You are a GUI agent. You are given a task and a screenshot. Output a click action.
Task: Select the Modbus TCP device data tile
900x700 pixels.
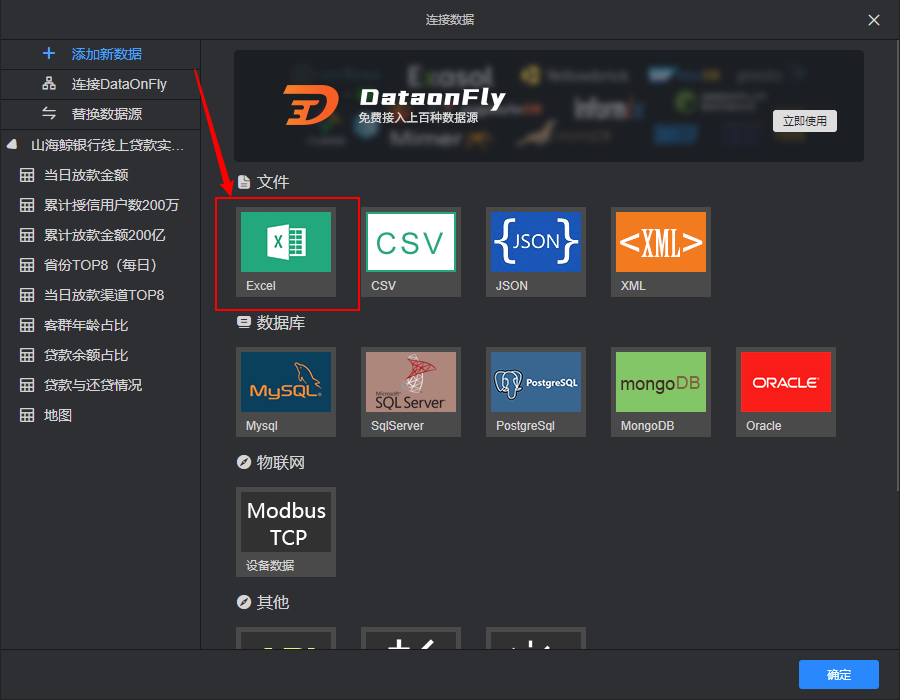(x=286, y=532)
